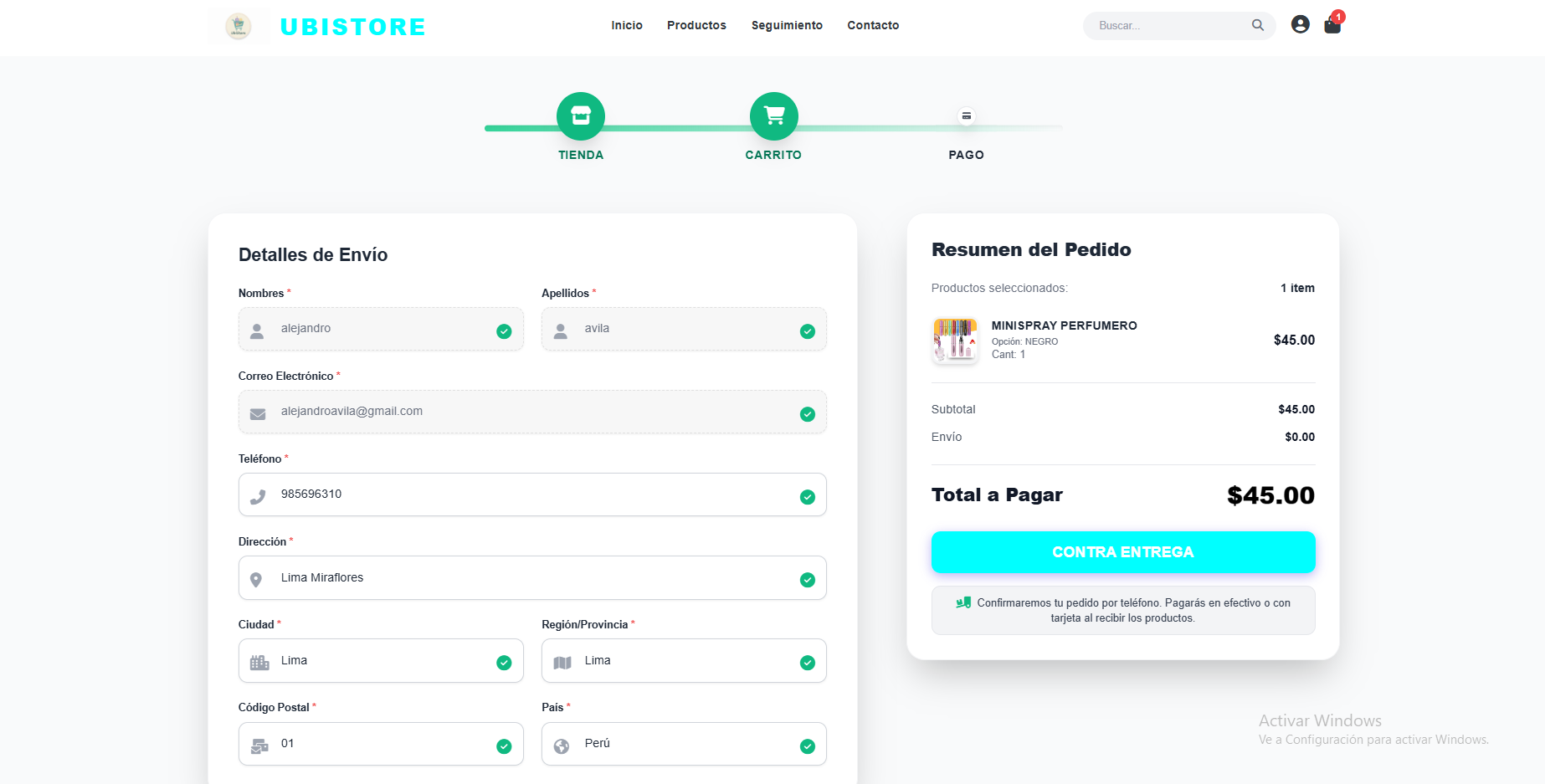The image size is (1545, 784).
Task: Open the user account icon
Action: (1300, 24)
